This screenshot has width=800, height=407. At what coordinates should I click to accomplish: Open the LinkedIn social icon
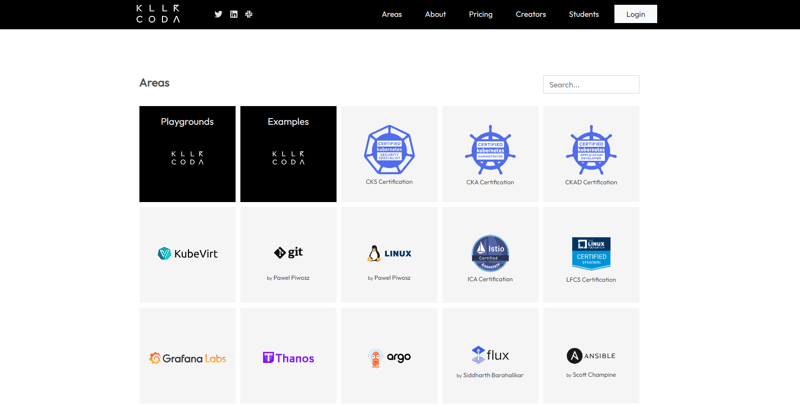234,14
